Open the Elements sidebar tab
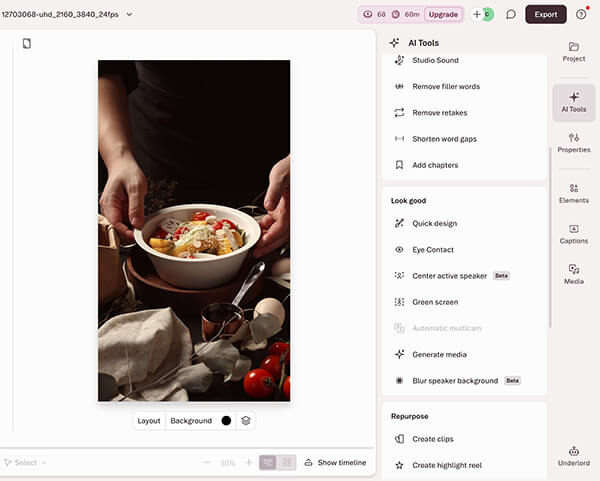 coord(574,194)
